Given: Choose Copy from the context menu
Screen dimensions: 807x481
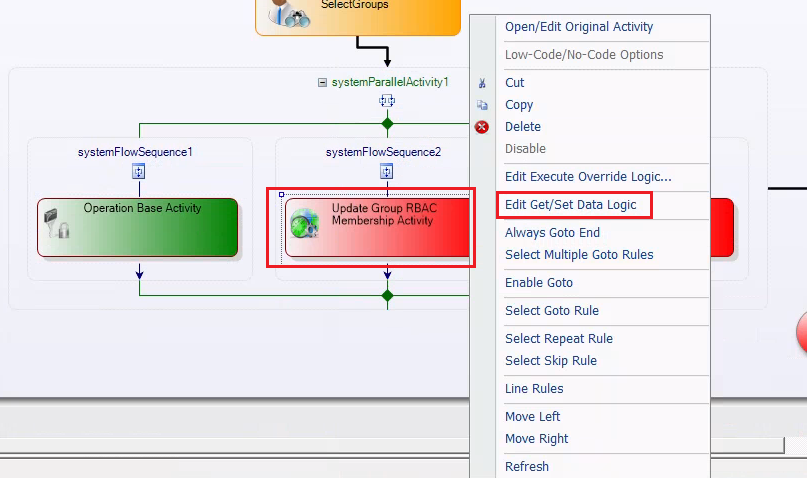Looking at the screenshot, I should pos(519,105).
